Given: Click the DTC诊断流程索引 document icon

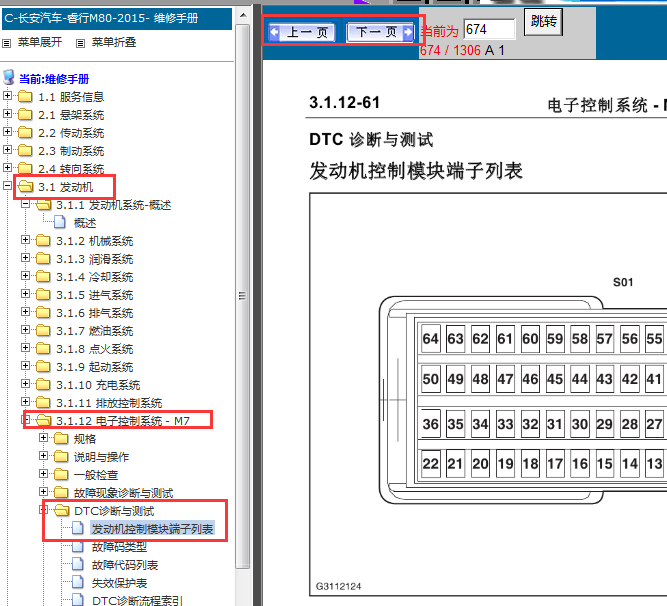Looking at the screenshot, I should click(78, 600).
